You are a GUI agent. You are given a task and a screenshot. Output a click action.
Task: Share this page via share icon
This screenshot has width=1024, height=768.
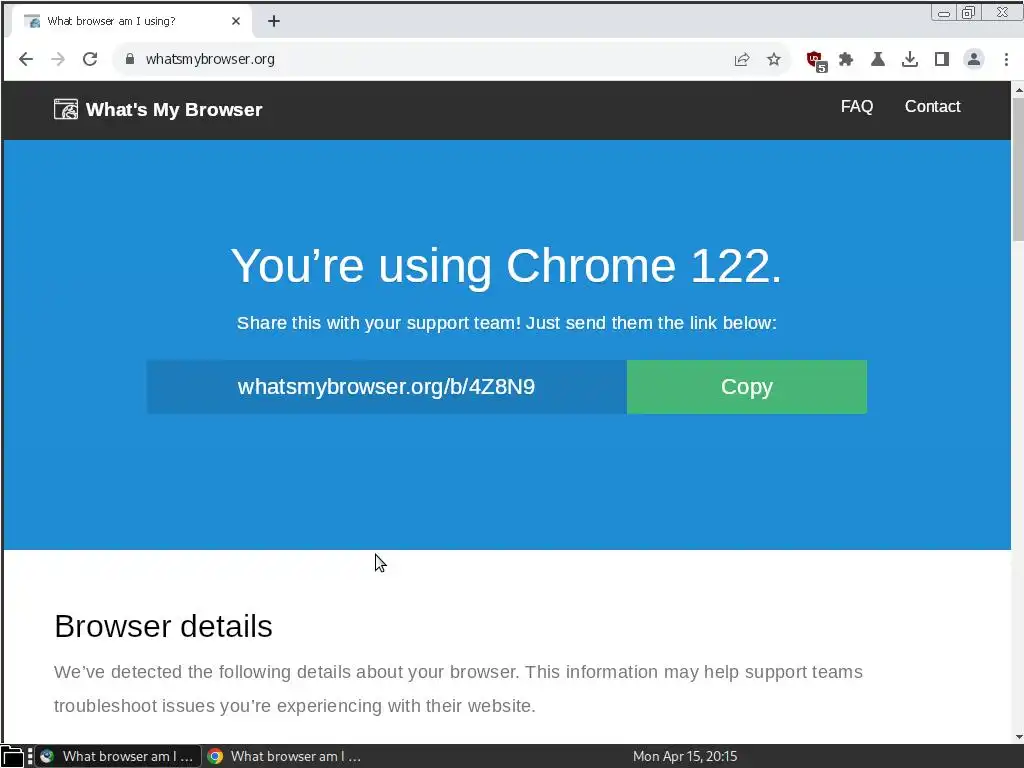pyautogui.click(x=742, y=59)
